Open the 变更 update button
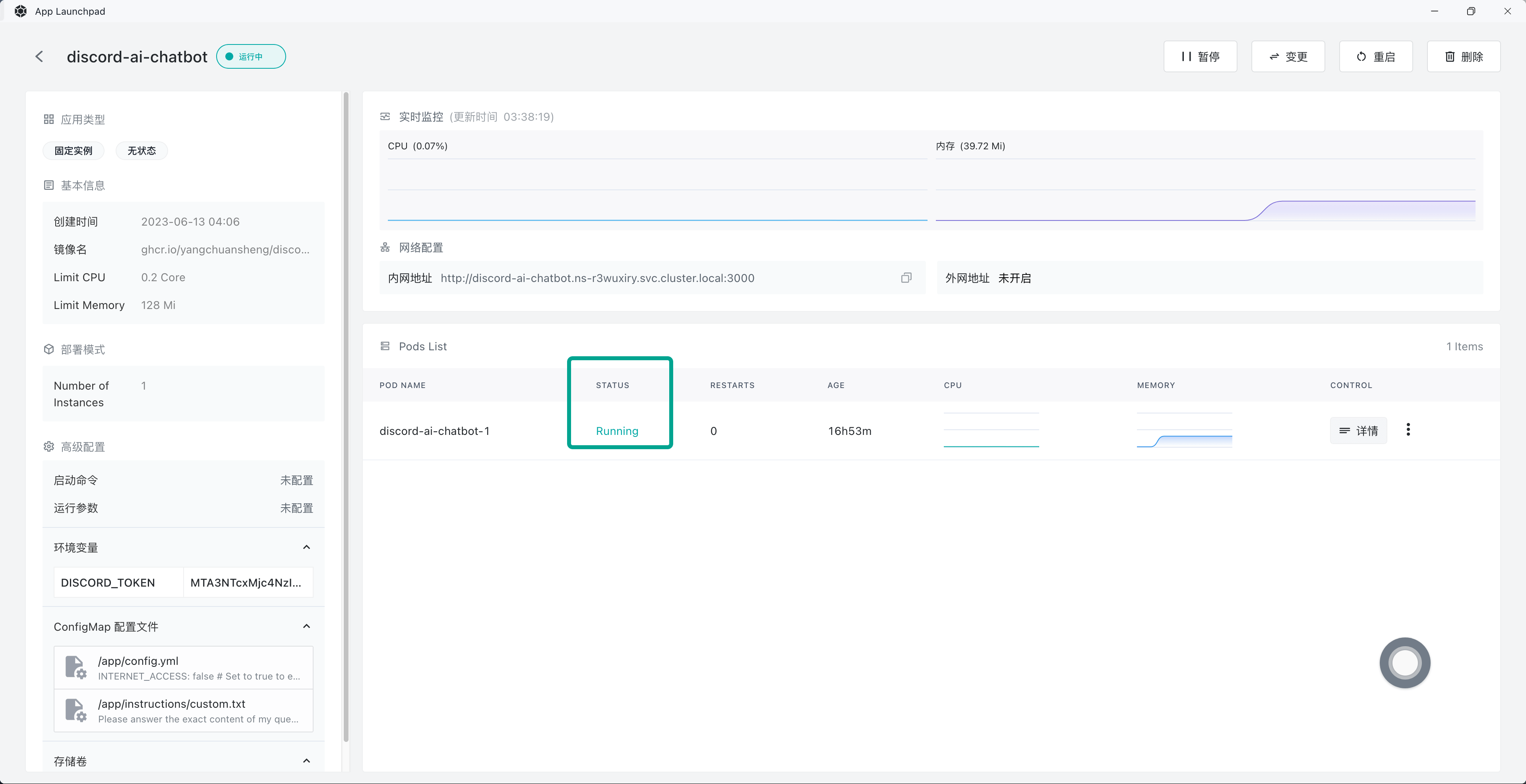 pos(1288,56)
